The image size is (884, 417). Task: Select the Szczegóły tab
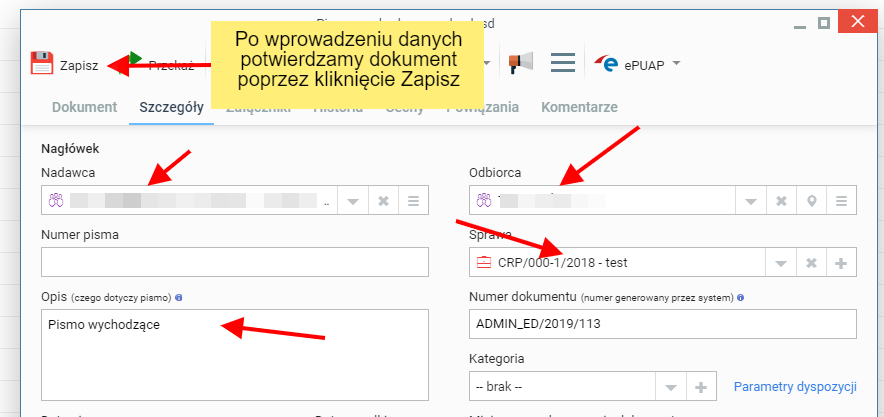pyautogui.click(x=171, y=107)
